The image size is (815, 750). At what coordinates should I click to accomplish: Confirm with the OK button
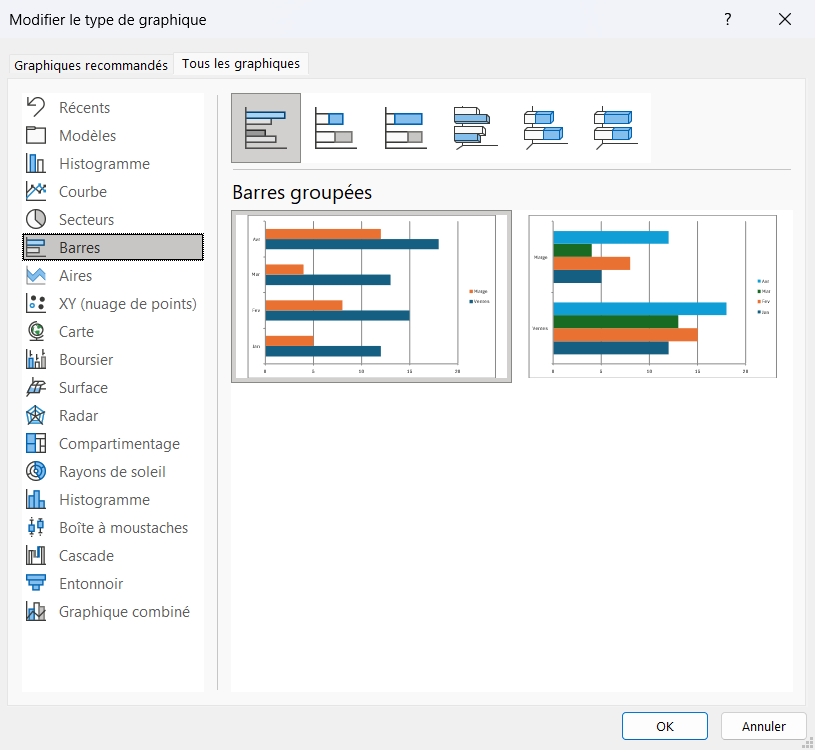pos(665,726)
